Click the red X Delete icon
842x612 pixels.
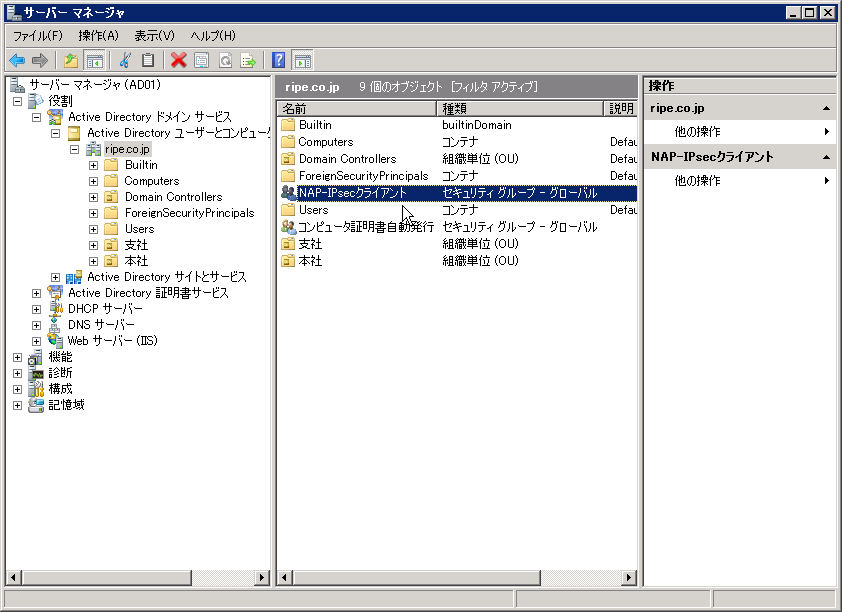178,61
